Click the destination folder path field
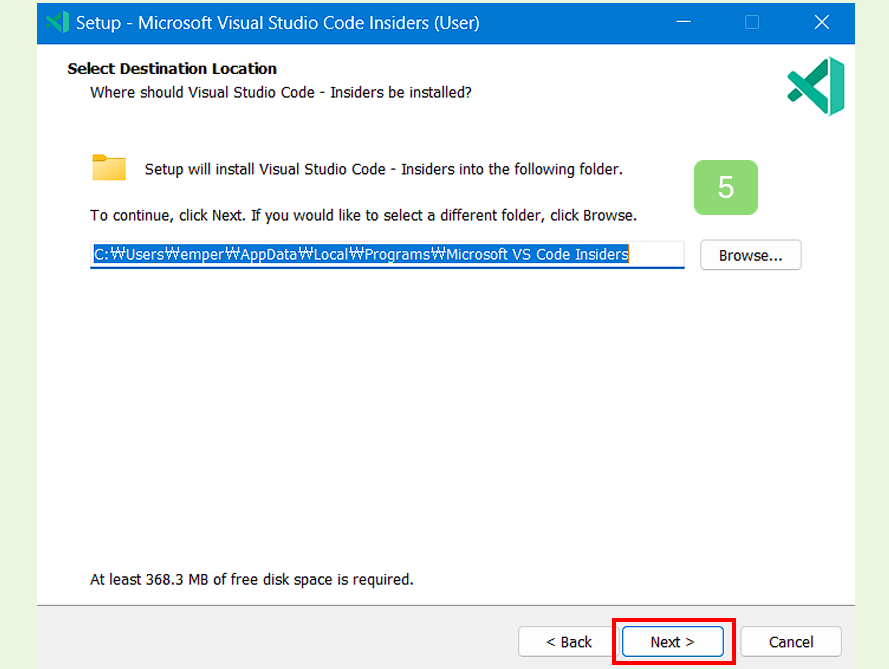This screenshot has width=889, height=669. pos(387,255)
